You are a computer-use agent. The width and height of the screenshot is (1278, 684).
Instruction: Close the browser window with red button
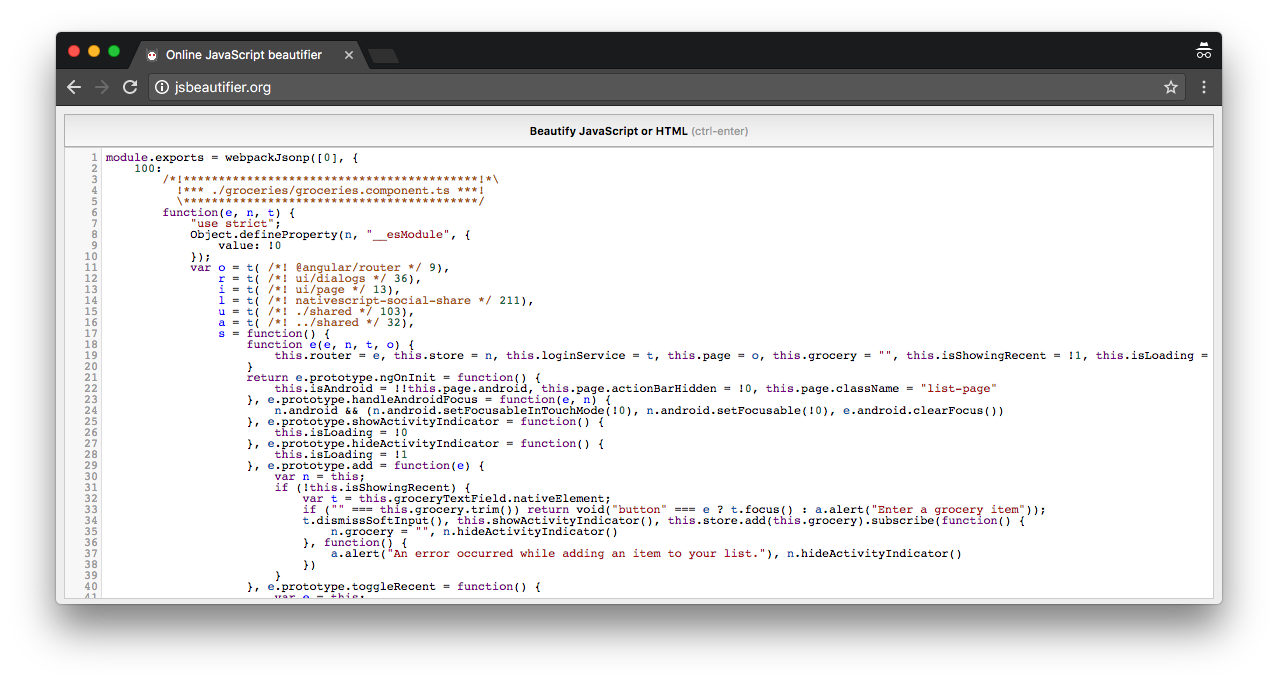coord(74,51)
